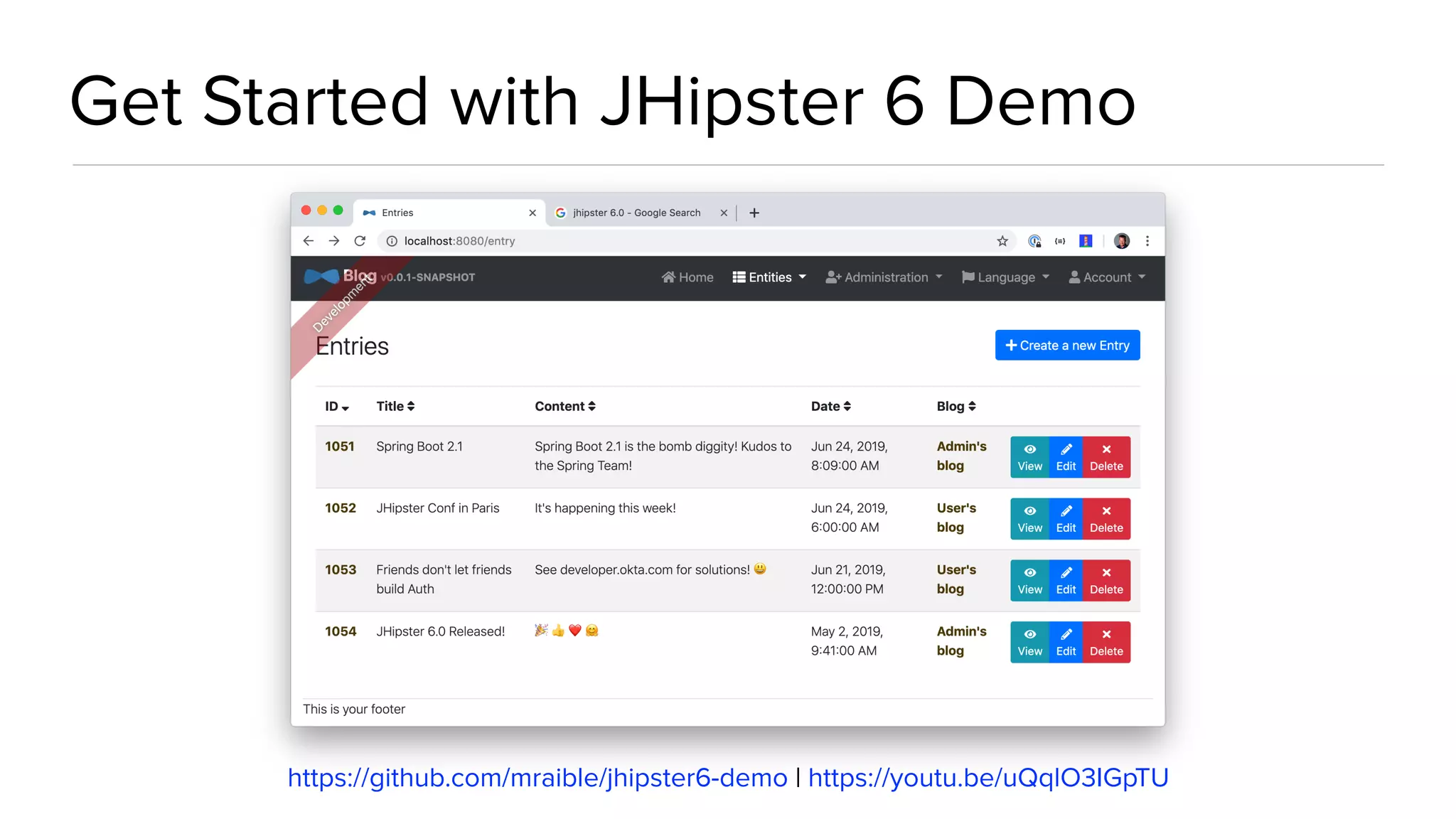This screenshot has width=1456, height=819.
Task: Click the v0.0.1-SNAPSHOT version label
Action: coord(428,277)
